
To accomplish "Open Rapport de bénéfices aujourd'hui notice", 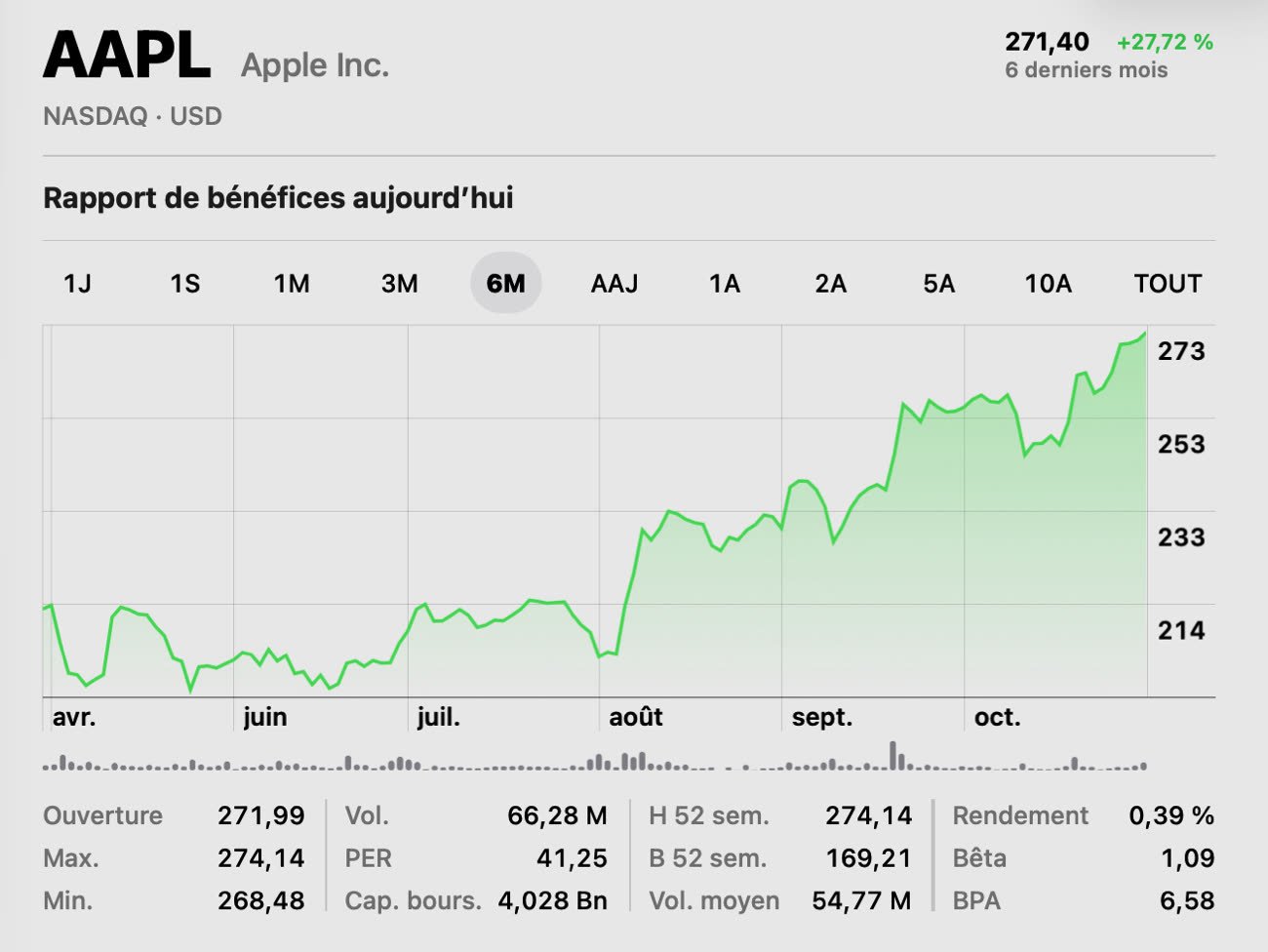I will [x=278, y=198].
